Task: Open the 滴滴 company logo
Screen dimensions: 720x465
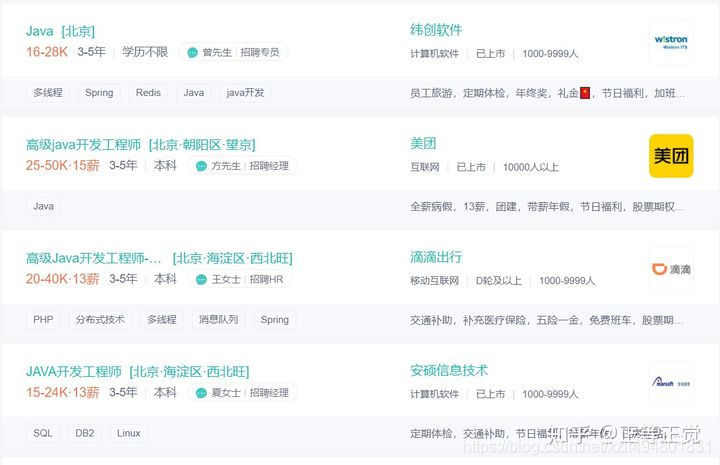Action: 670,269
